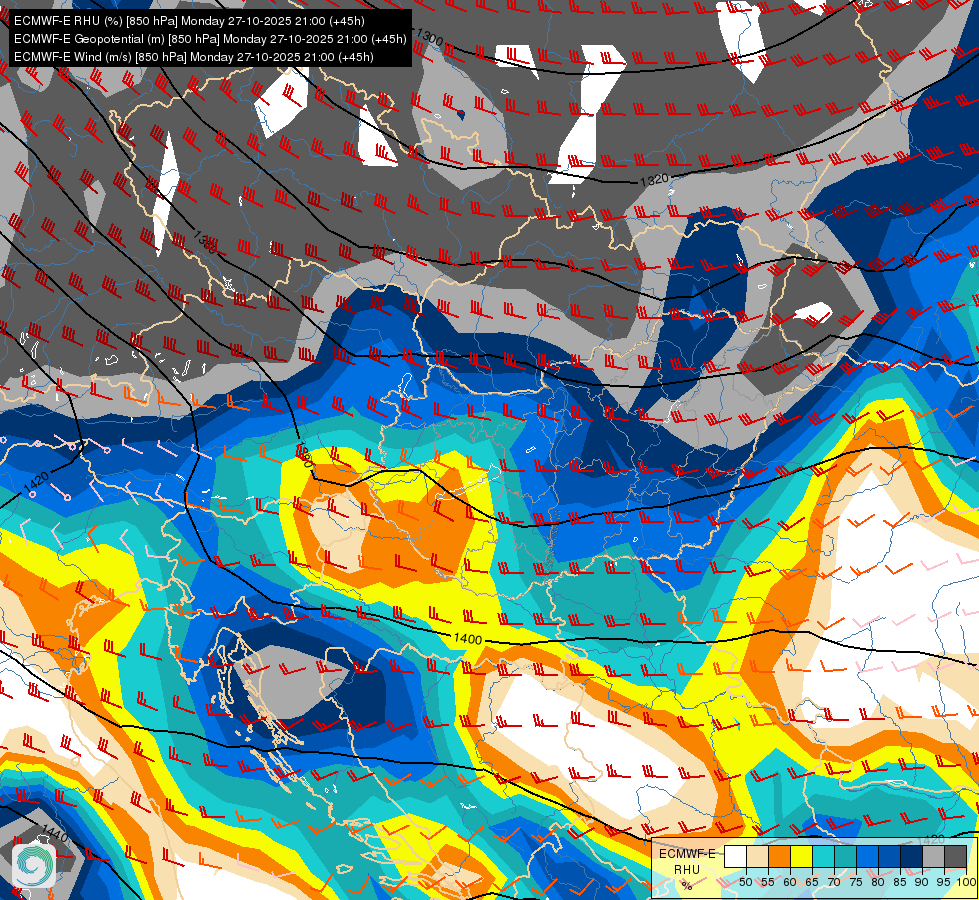
Task: Select the yellow legend swatch for 60-65%
Action: (802, 856)
